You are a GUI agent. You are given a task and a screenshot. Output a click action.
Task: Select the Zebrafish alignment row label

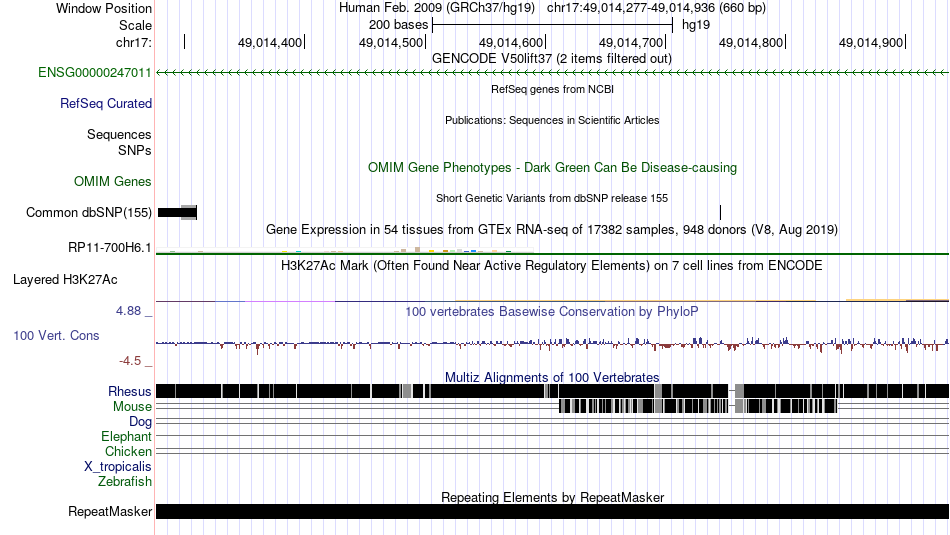tap(125, 482)
